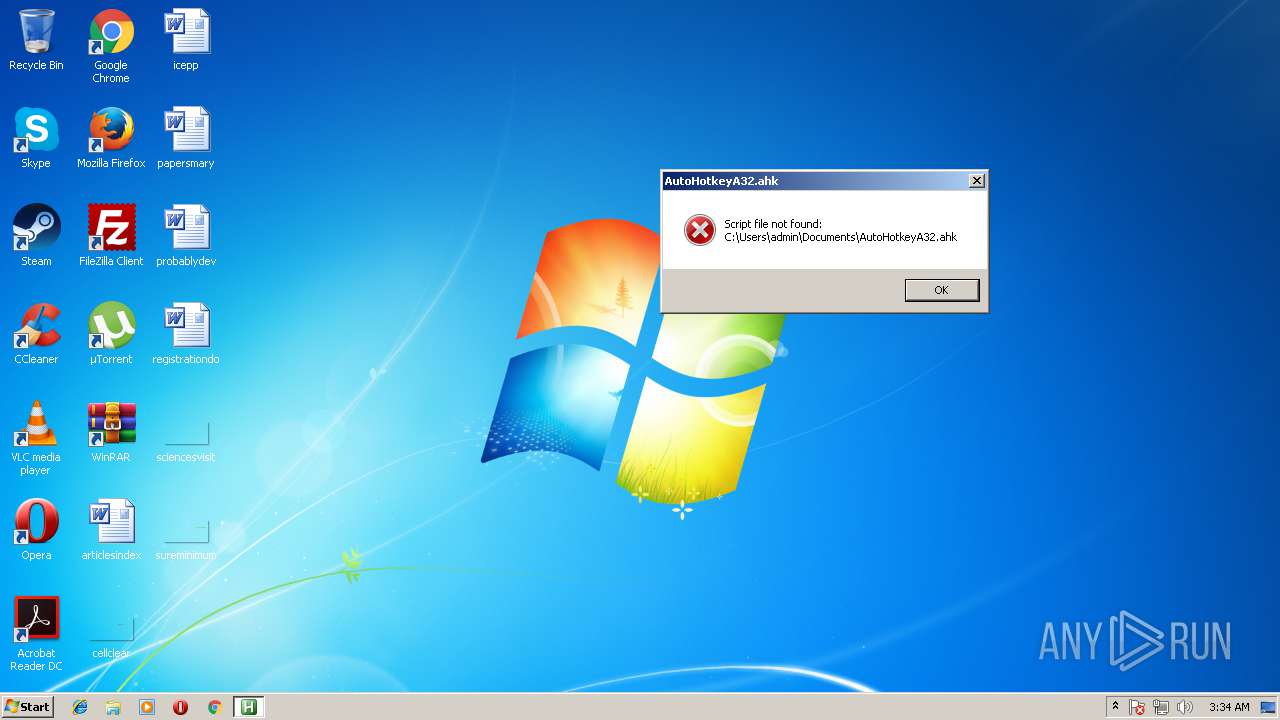Close the AutoHotkeyA32.ahk error dialog
The image size is (1280, 720).
[x=977, y=181]
